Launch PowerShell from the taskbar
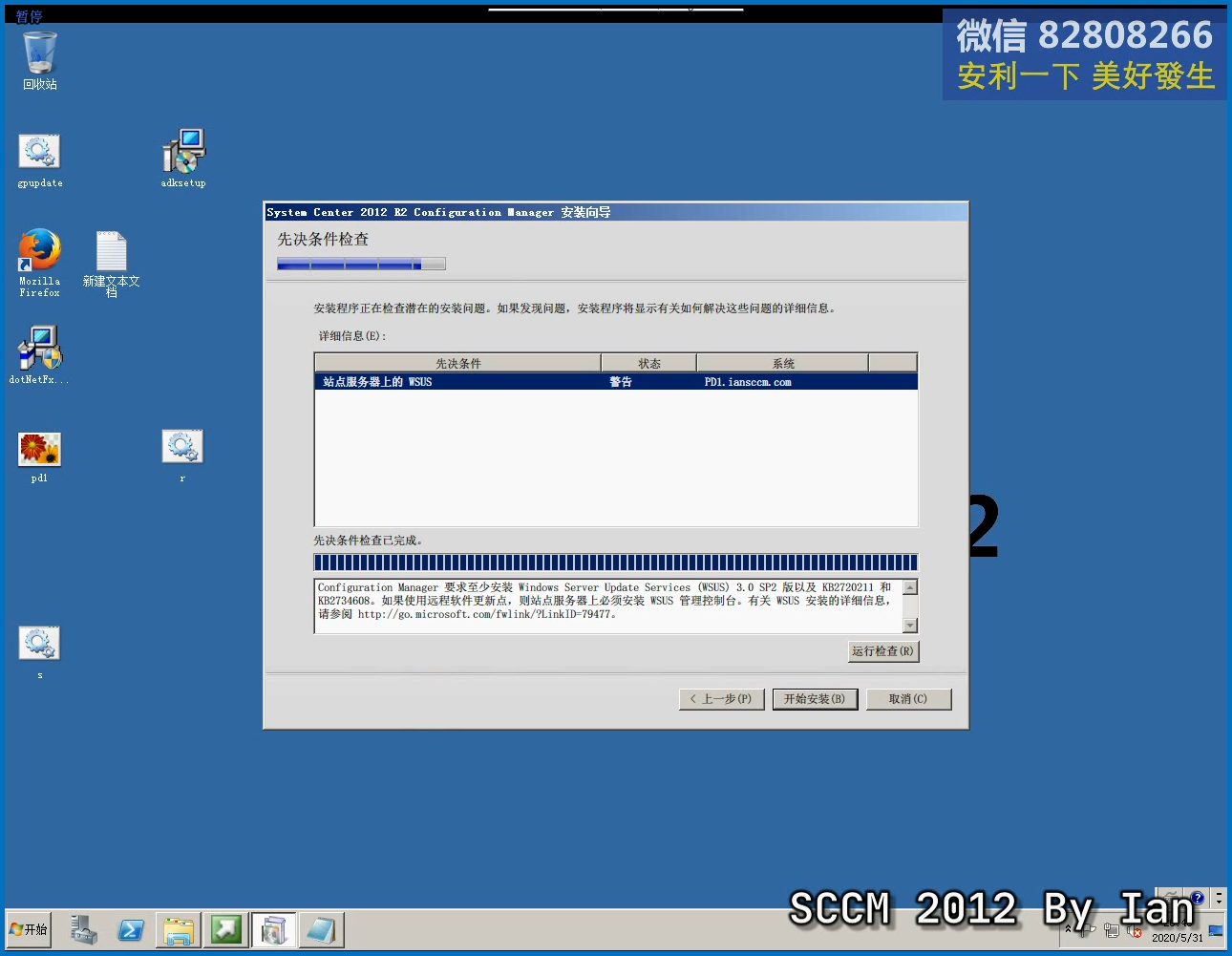1232x956 pixels. click(131, 929)
